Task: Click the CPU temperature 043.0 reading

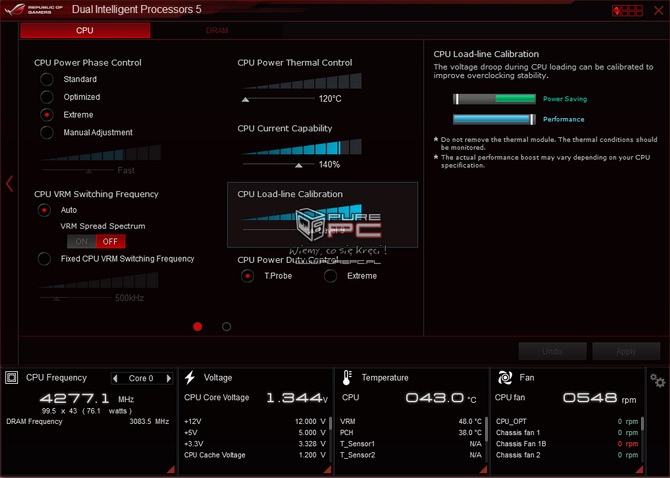Action: [441, 398]
